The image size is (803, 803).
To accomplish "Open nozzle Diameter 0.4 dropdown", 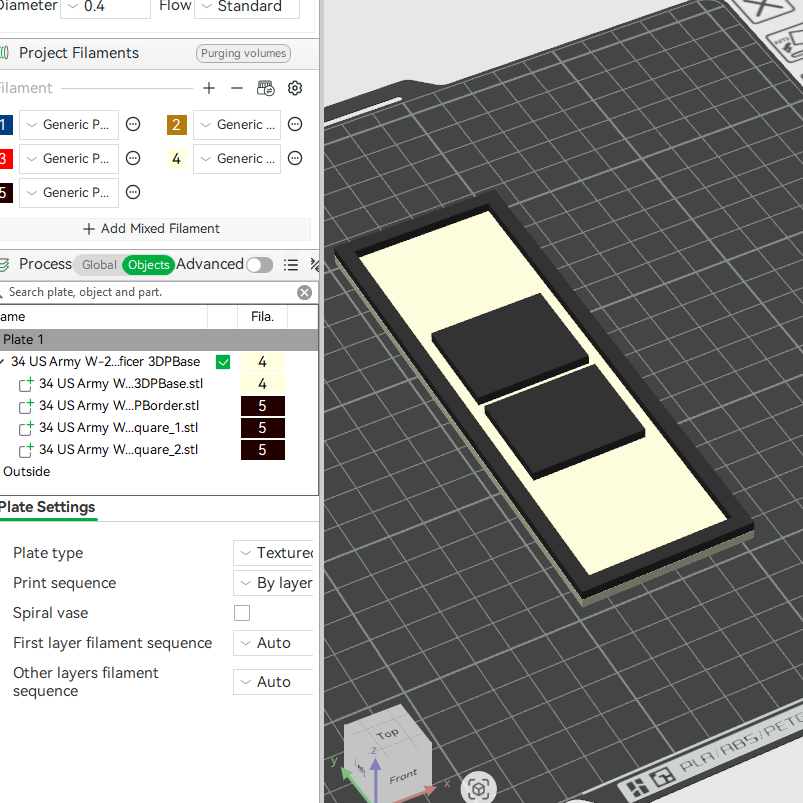I will (105, 7).
